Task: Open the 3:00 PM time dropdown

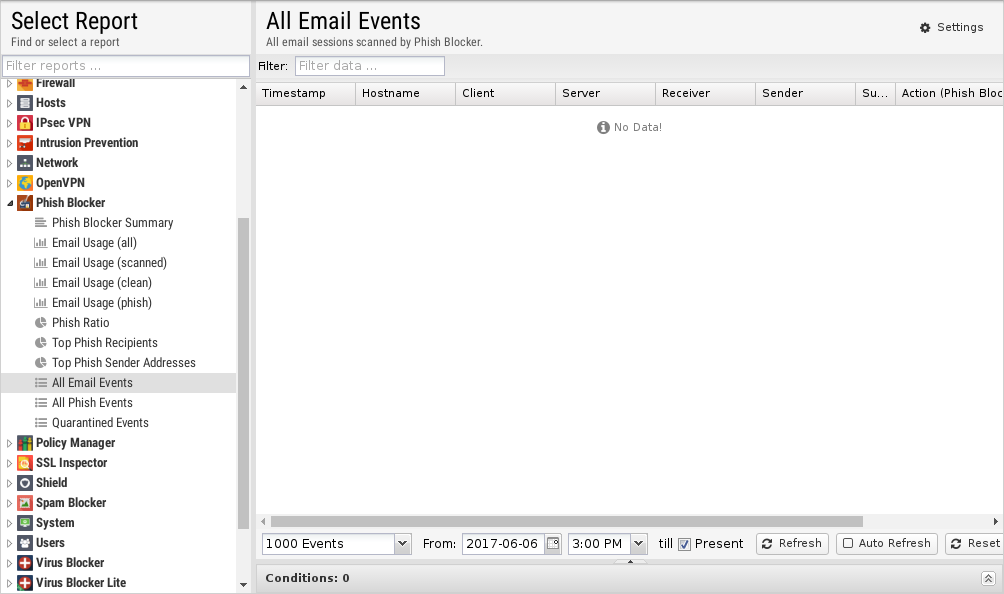Action: (x=638, y=543)
